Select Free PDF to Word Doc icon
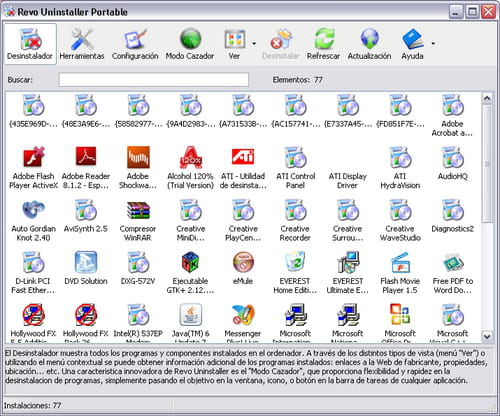Viewport: 500px width, 416px height. 452,262
